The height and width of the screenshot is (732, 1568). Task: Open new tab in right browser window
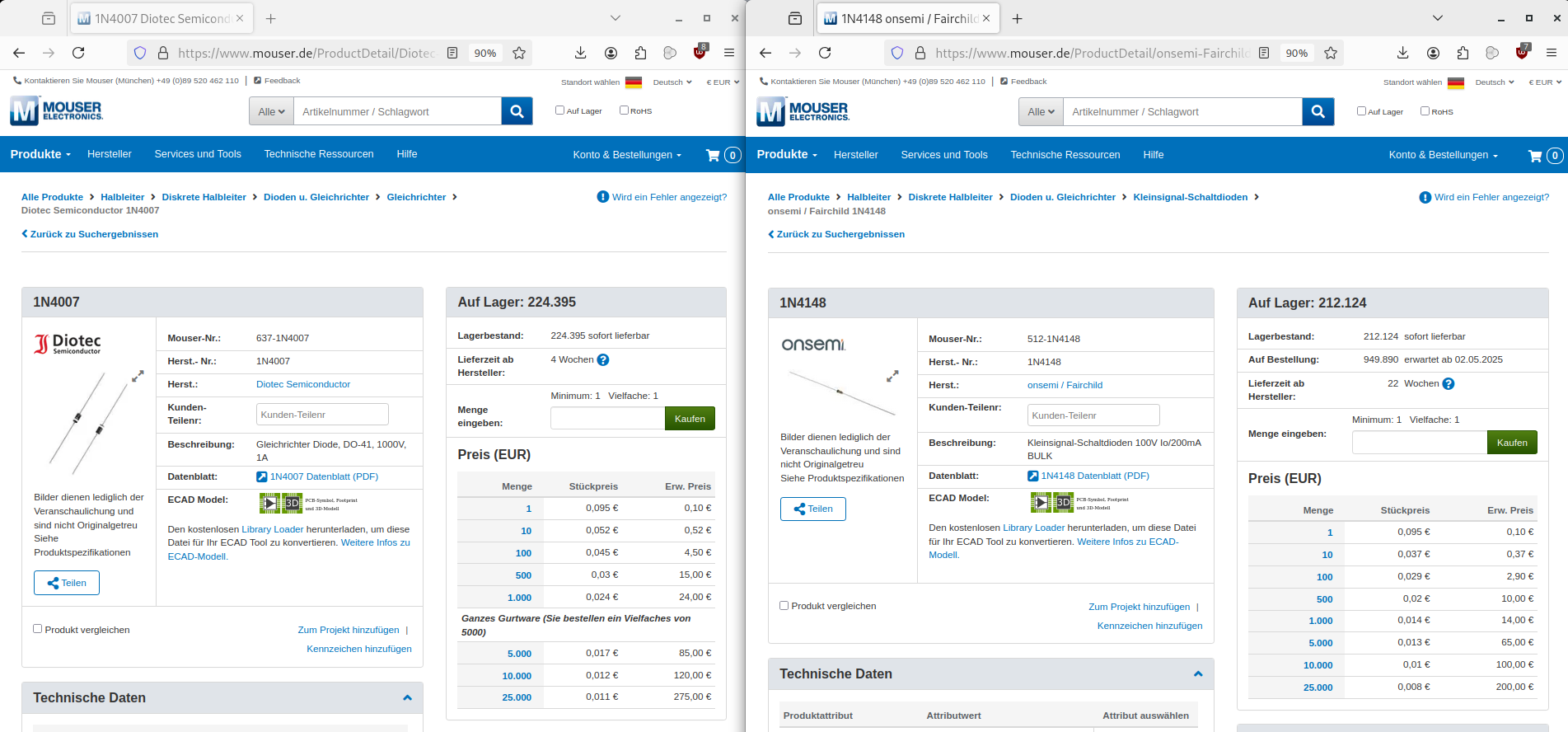point(1017,18)
